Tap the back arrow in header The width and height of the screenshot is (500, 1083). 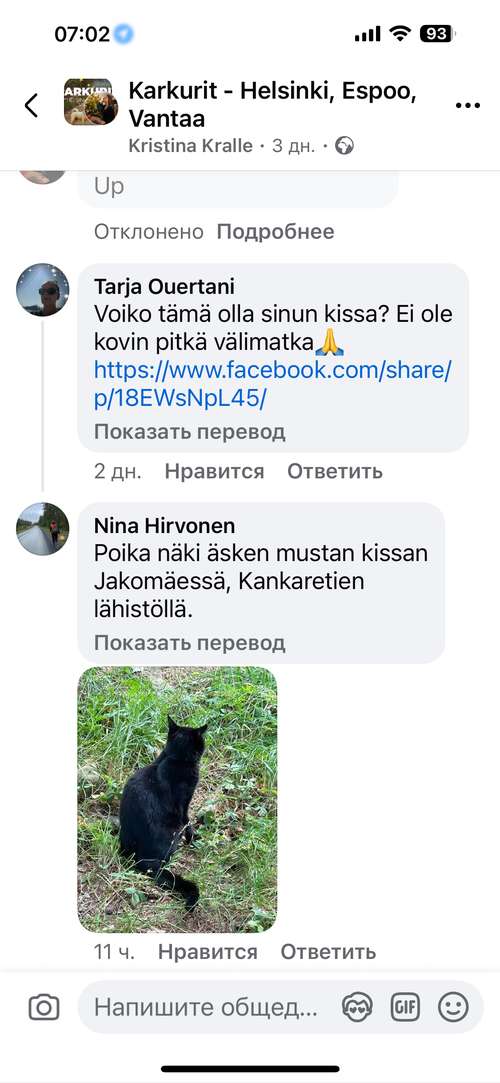tap(31, 106)
